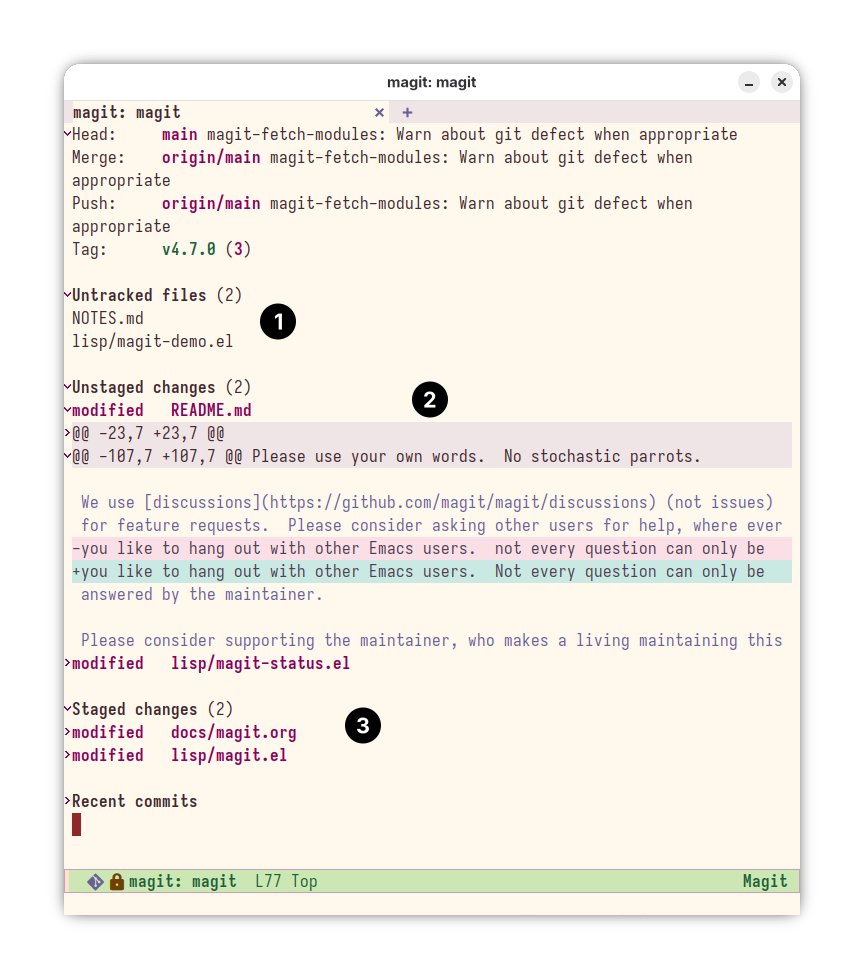Click the 'Staged changes (2)' heading

click(x=152, y=709)
